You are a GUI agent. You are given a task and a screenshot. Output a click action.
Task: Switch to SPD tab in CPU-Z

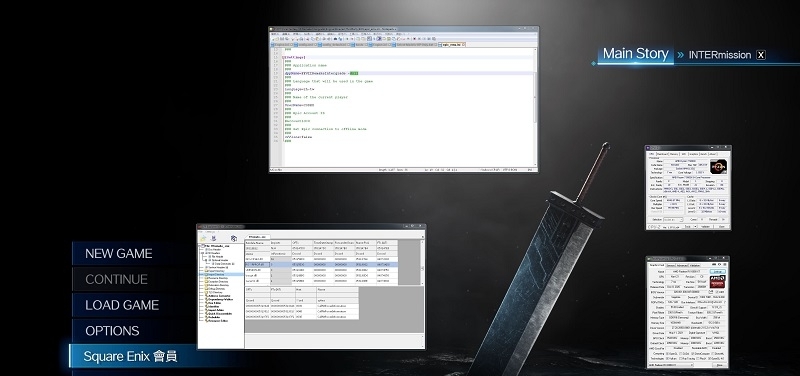click(x=684, y=154)
